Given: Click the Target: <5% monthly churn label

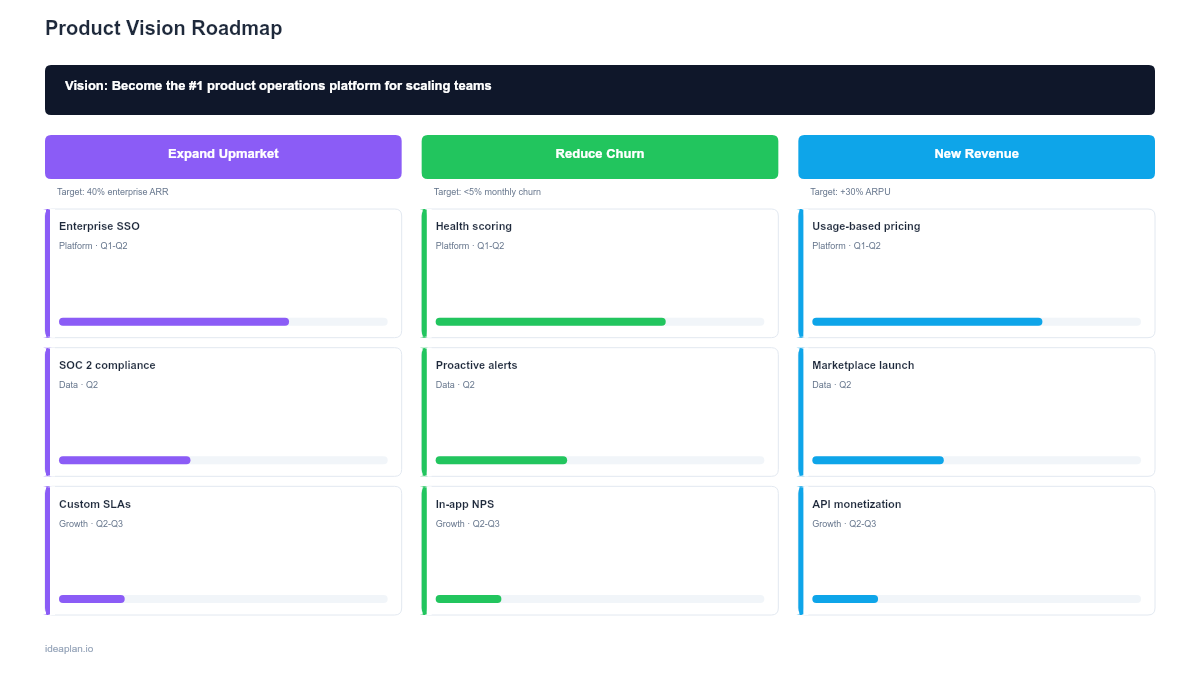Looking at the screenshot, I should pyautogui.click(x=487, y=191).
